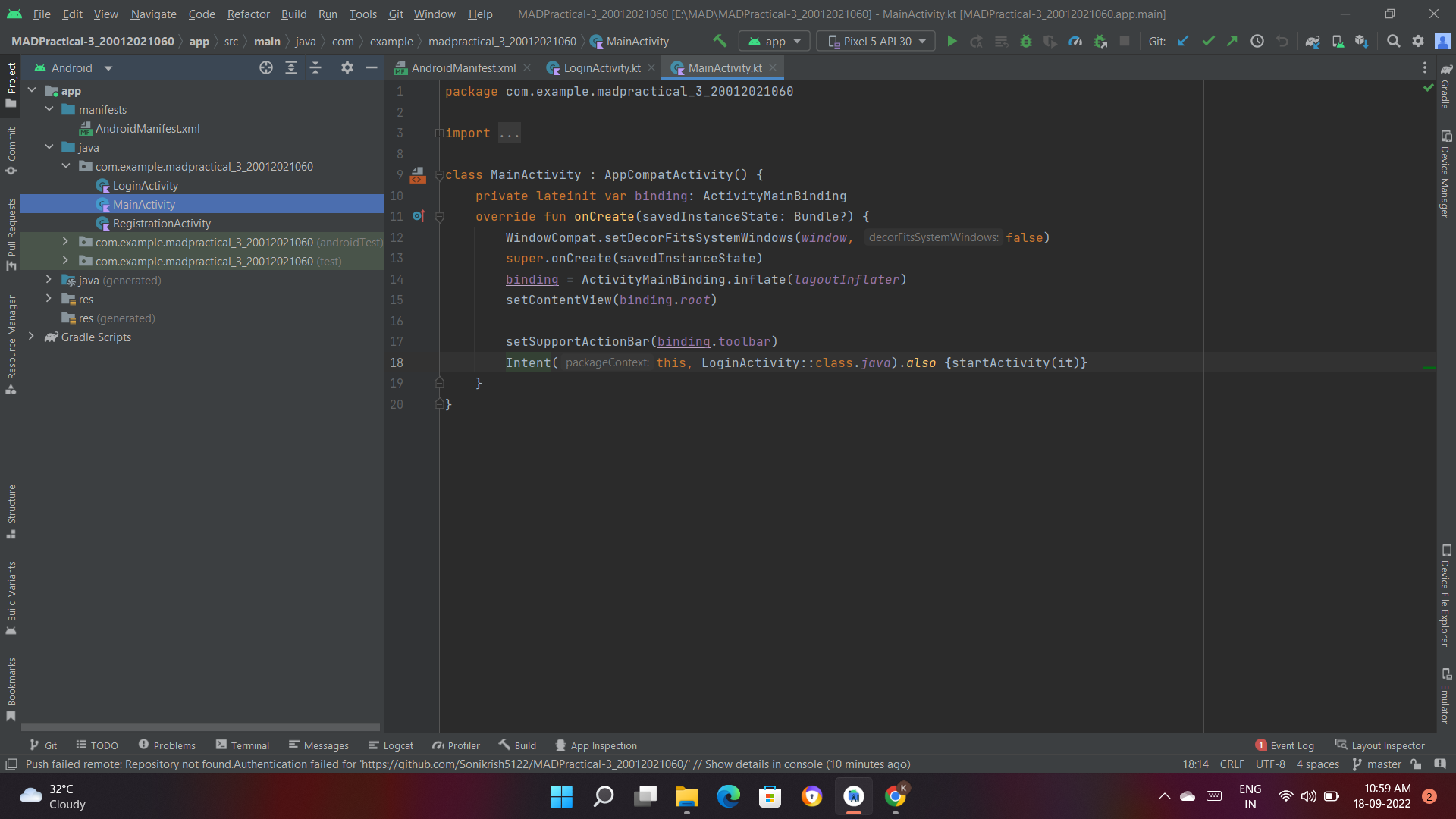
Task: Open Settings with the gear icon in toolbar
Action: (1417, 41)
